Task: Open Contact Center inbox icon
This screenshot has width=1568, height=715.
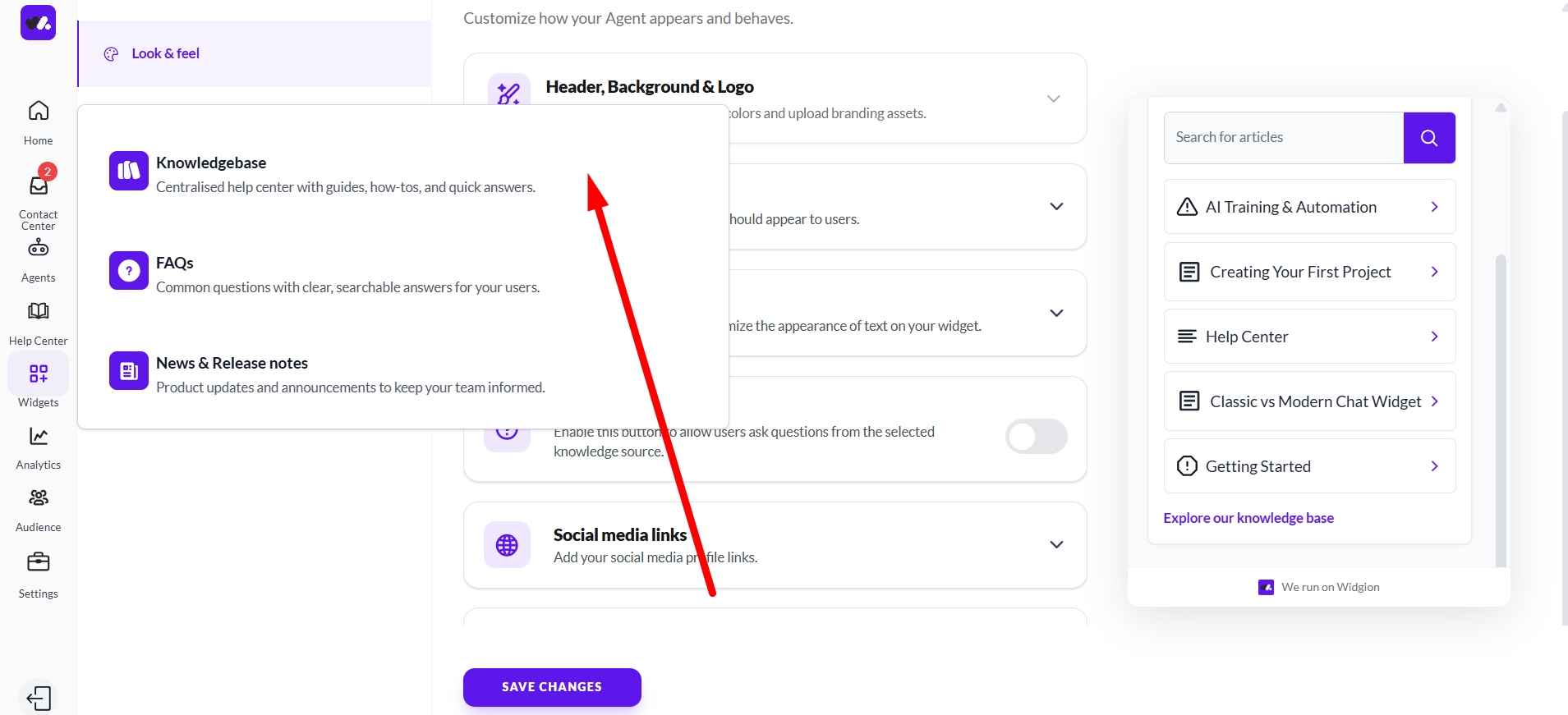Action: [39, 186]
